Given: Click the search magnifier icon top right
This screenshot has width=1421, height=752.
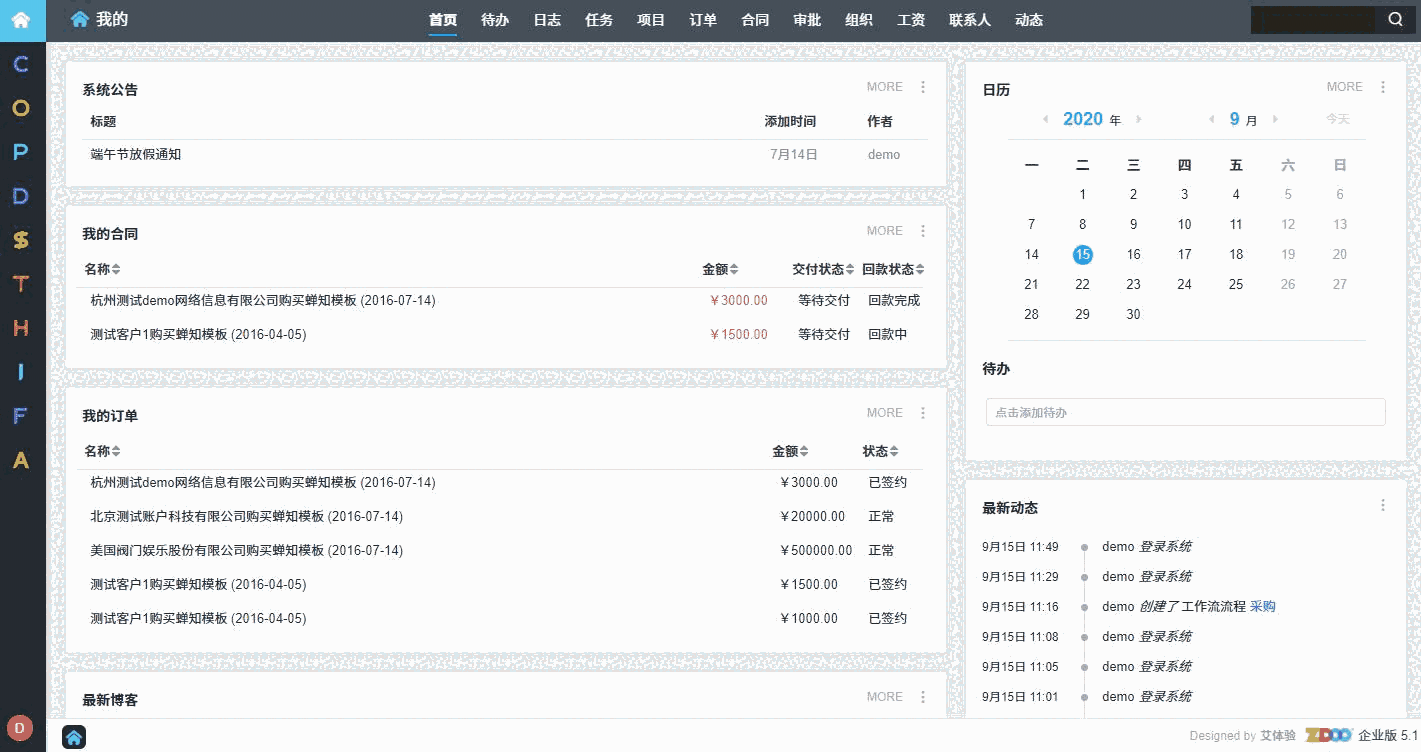Looking at the screenshot, I should [1395, 18].
